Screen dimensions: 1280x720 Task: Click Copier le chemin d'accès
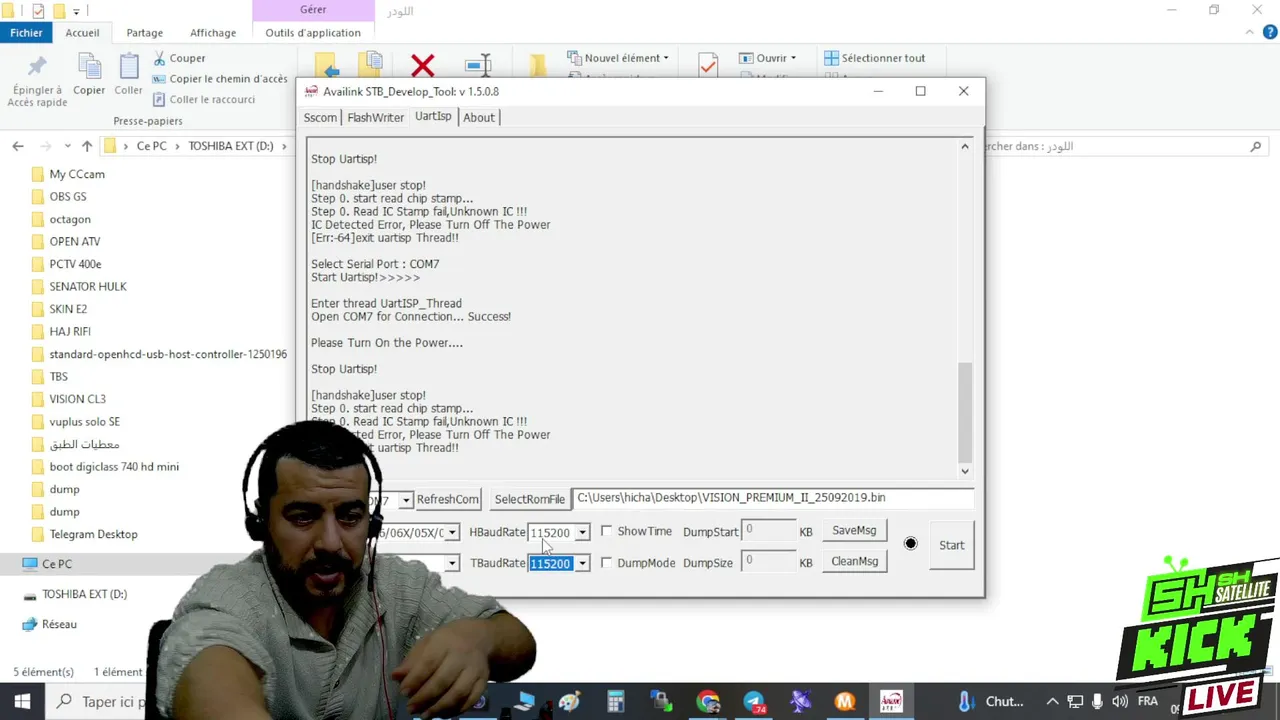(x=220, y=79)
